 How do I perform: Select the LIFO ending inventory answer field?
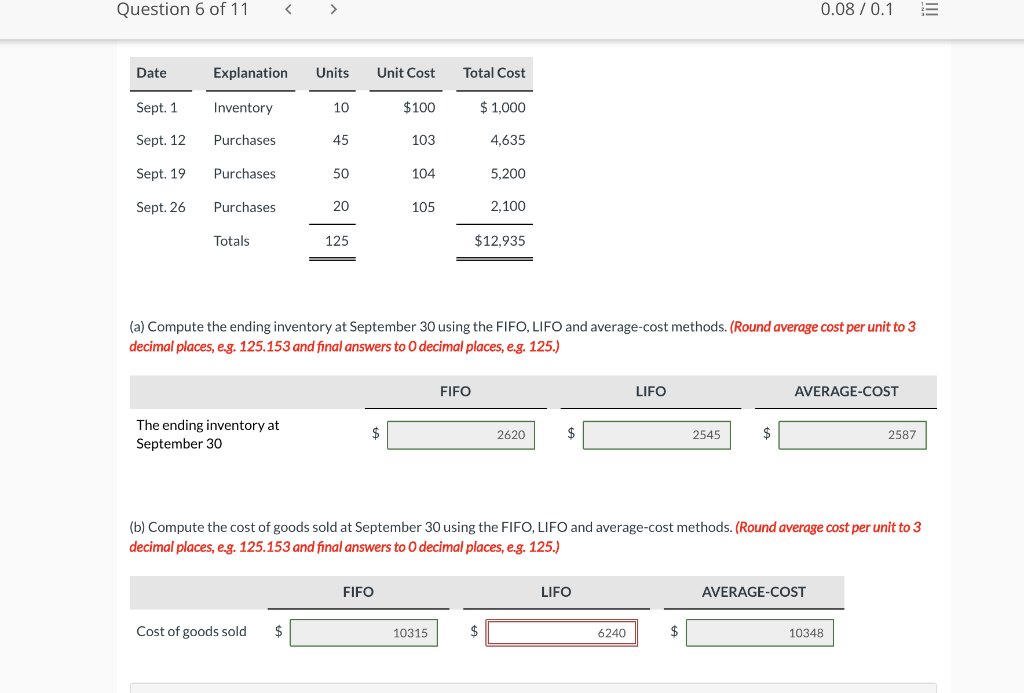pos(656,434)
